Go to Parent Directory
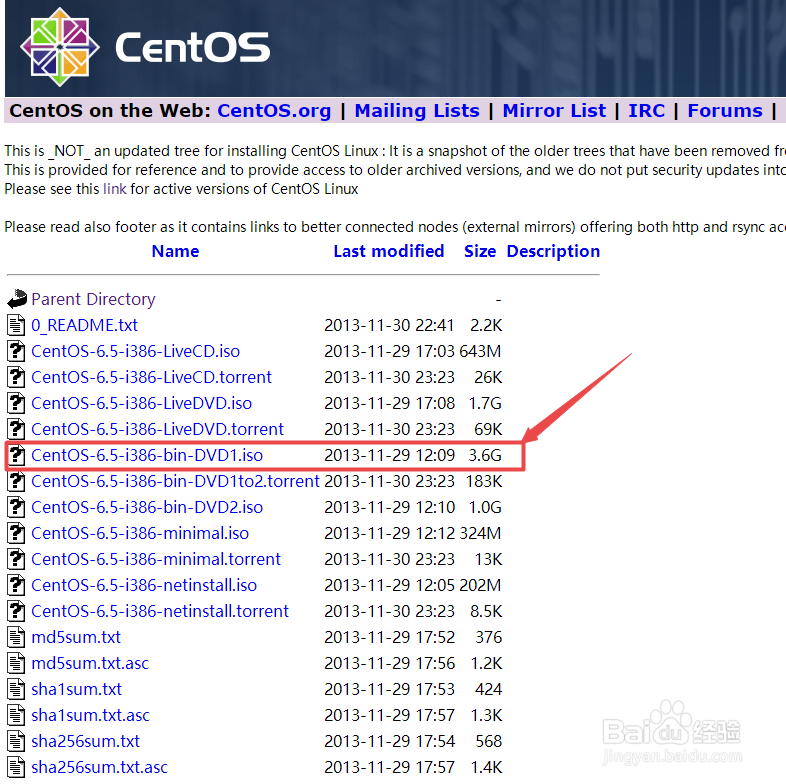The width and height of the screenshot is (786, 784). click(x=93, y=299)
